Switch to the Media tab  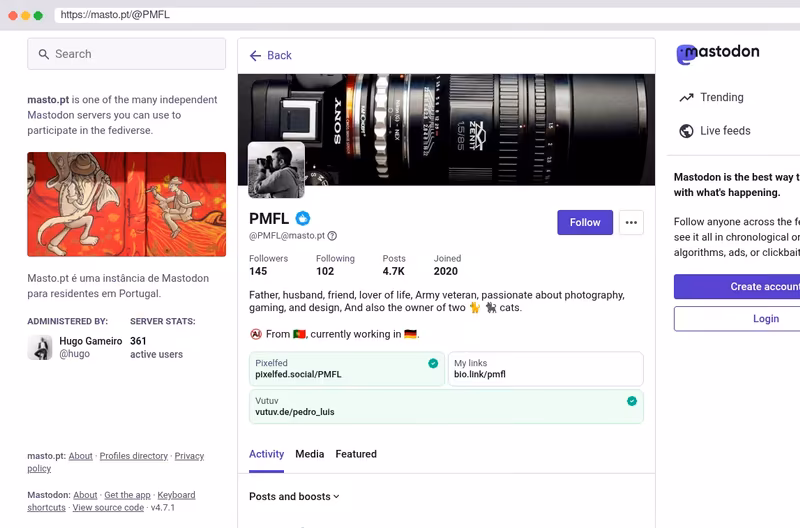(310, 454)
